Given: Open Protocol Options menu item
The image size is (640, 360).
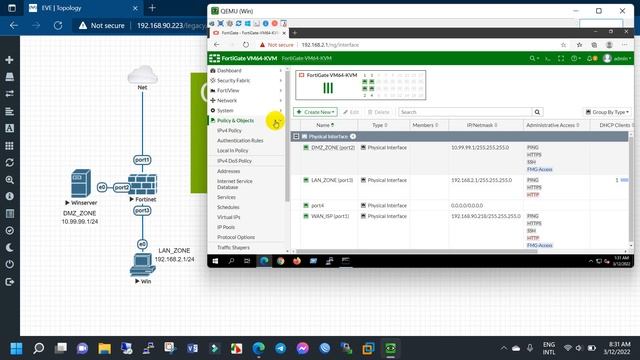Looking at the screenshot, I should pyautogui.click(x=236, y=237).
